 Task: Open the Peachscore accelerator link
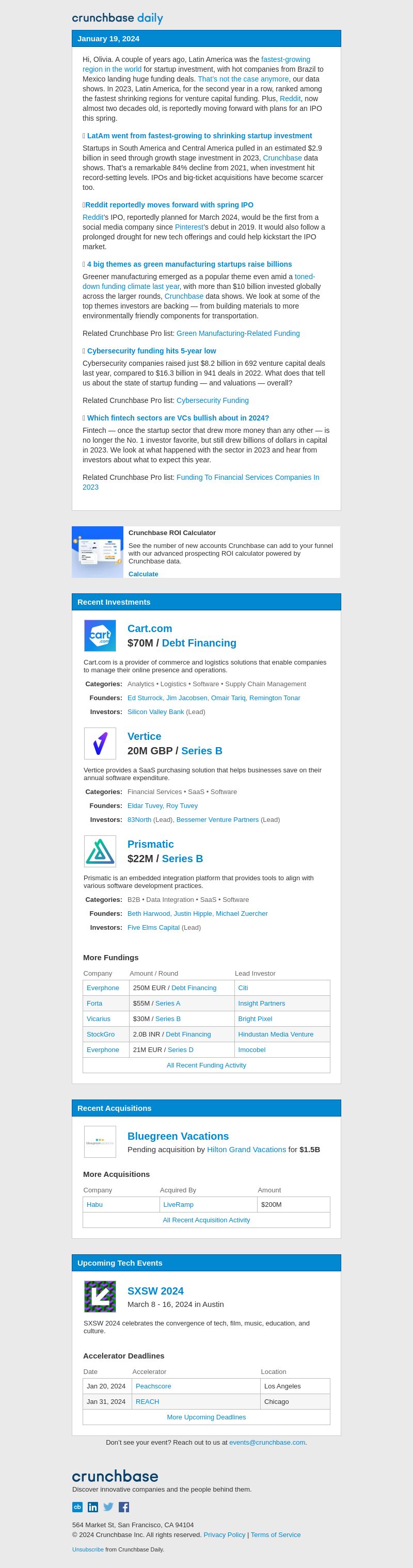click(x=153, y=1386)
